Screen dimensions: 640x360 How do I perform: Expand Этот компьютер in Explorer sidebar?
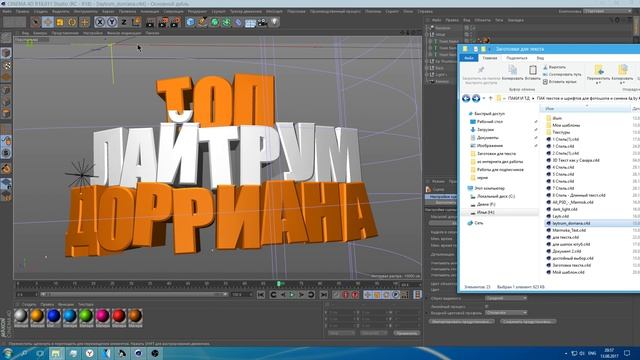point(485,188)
